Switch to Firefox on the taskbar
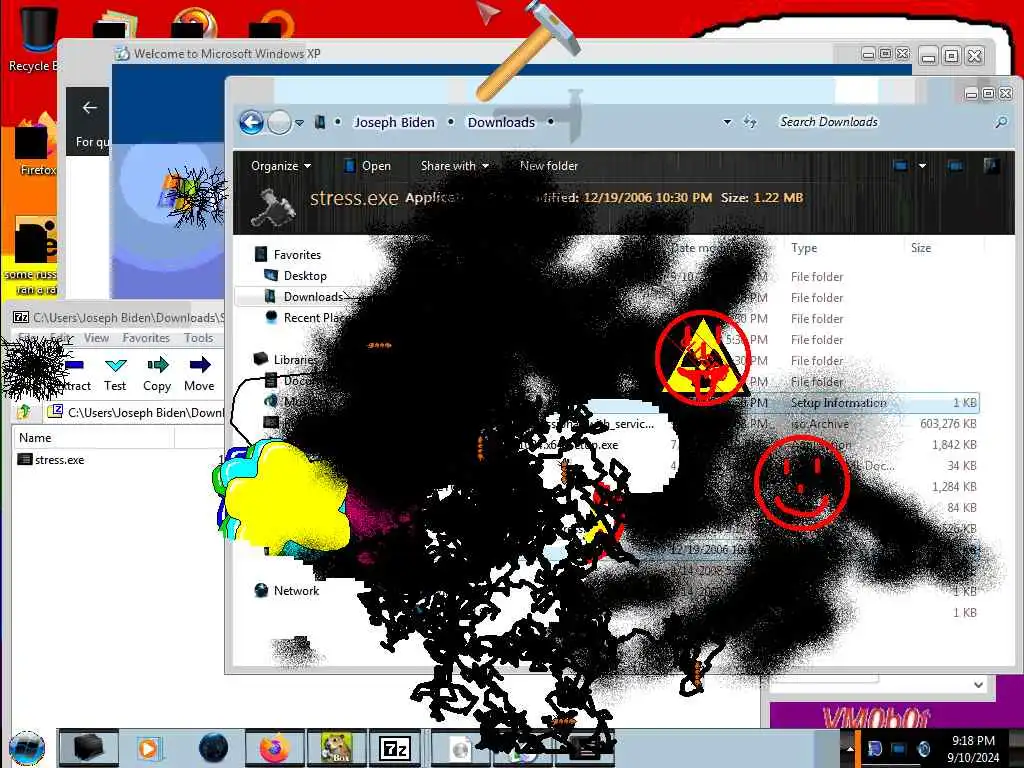Image resolution: width=1024 pixels, height=768 pixels. pos(274,748)
